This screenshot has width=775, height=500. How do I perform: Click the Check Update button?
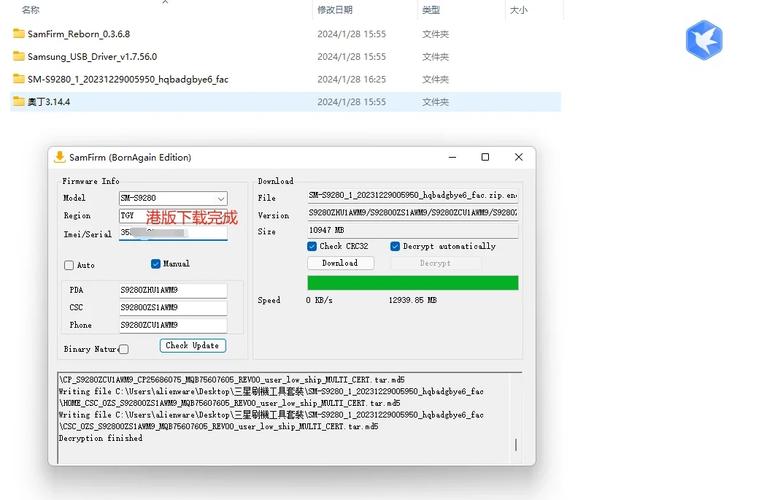coord(193,345)
